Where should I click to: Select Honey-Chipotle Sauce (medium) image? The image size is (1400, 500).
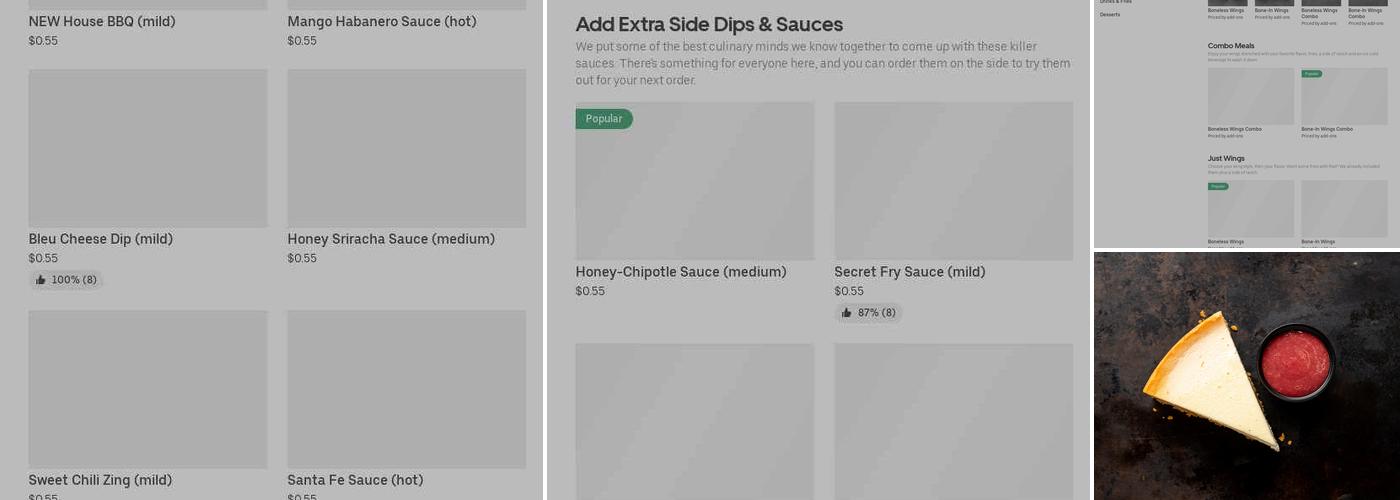694,181
